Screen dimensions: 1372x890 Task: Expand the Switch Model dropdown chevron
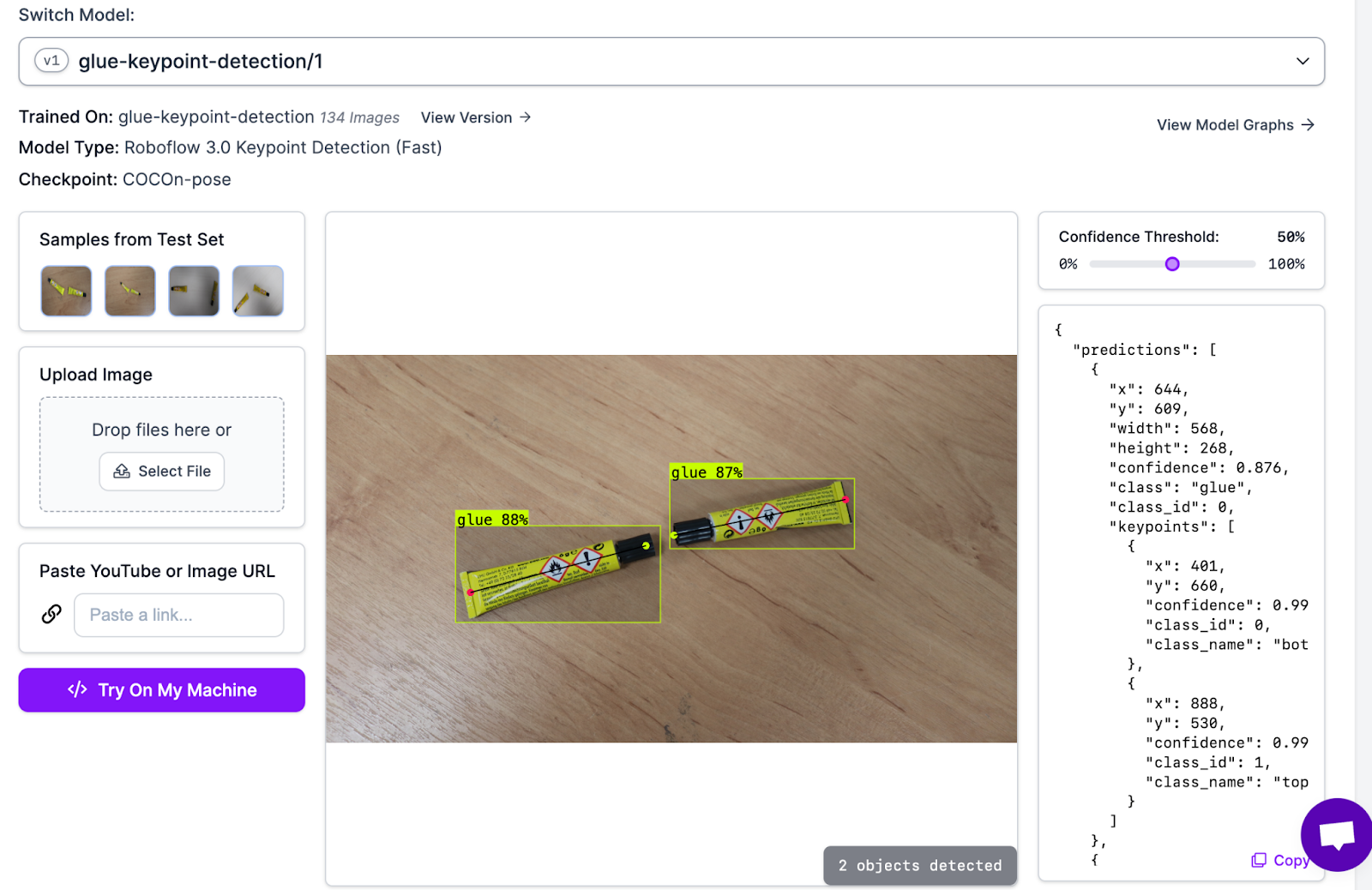1302,61
